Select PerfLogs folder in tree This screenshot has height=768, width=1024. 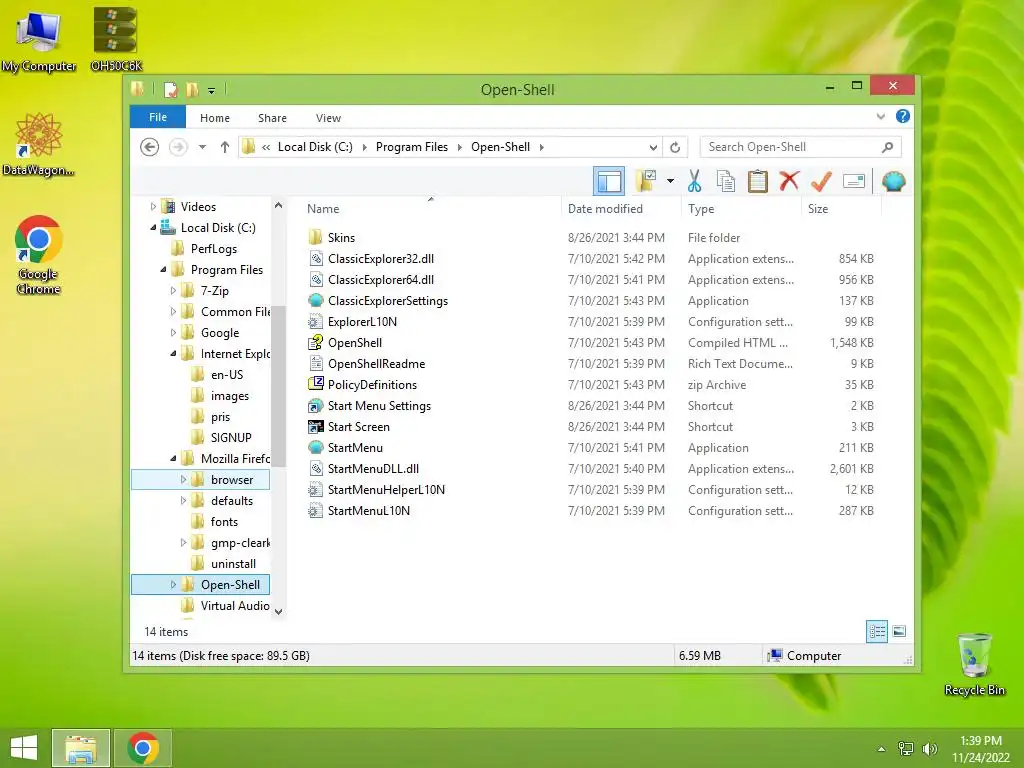[214, 249]
